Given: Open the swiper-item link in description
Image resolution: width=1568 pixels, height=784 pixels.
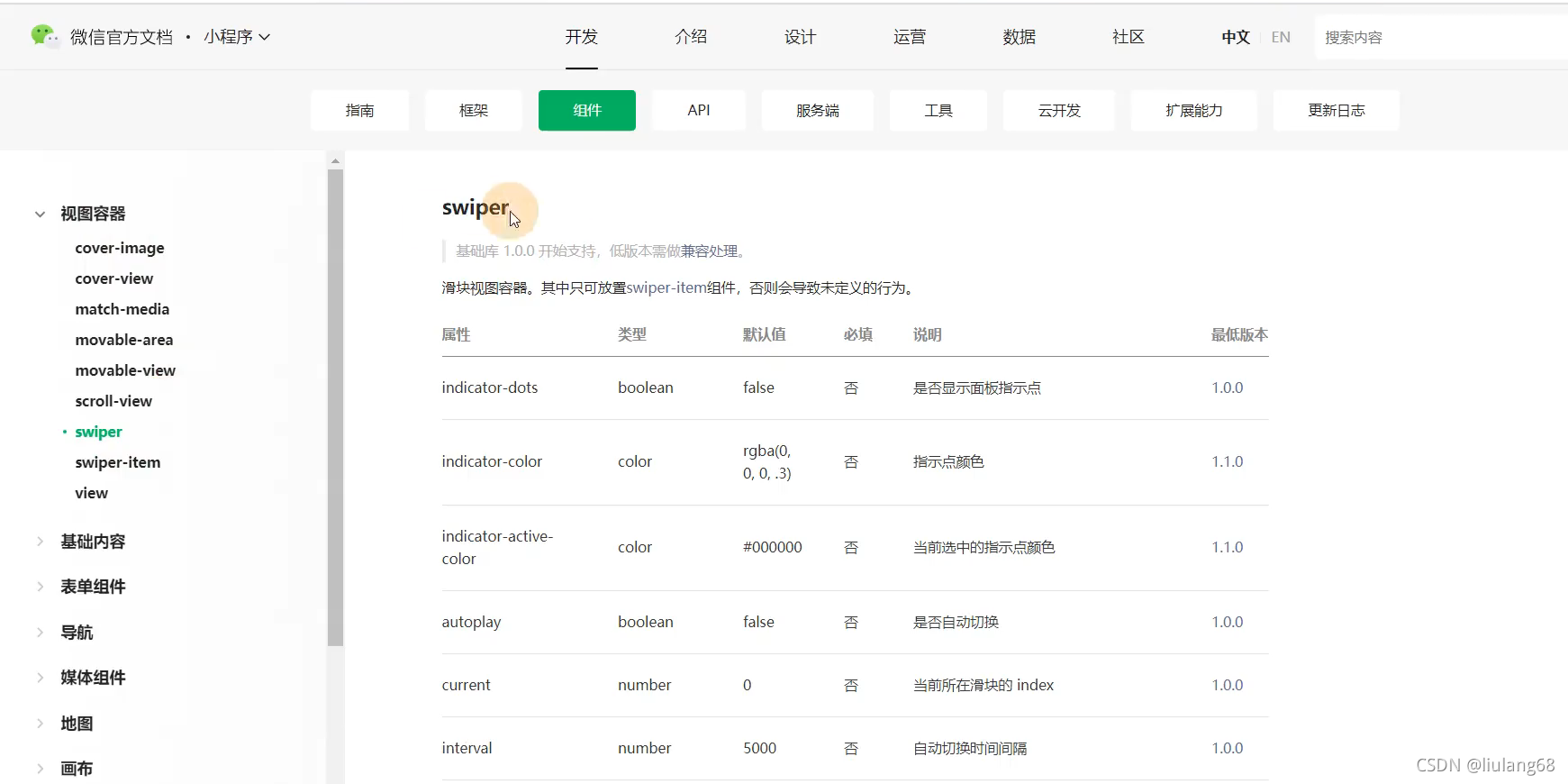Looking at the screenshot, I should point(667,288).
